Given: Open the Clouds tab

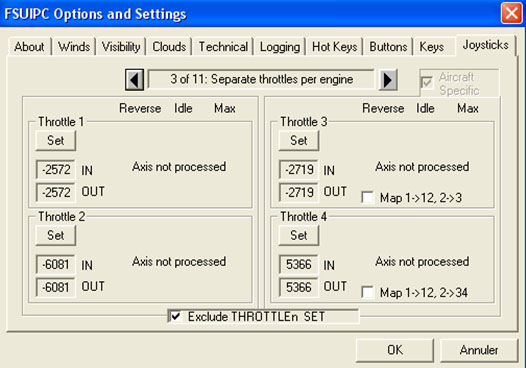Looking at the screenshot, I should (169, 47).
